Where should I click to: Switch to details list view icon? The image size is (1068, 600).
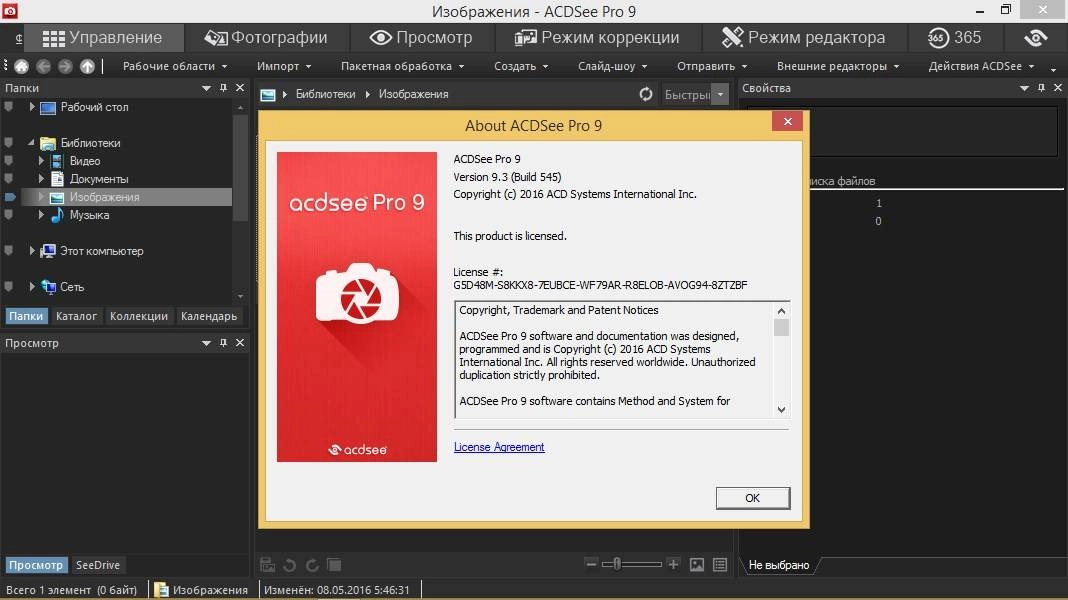[x=720, y=565]
